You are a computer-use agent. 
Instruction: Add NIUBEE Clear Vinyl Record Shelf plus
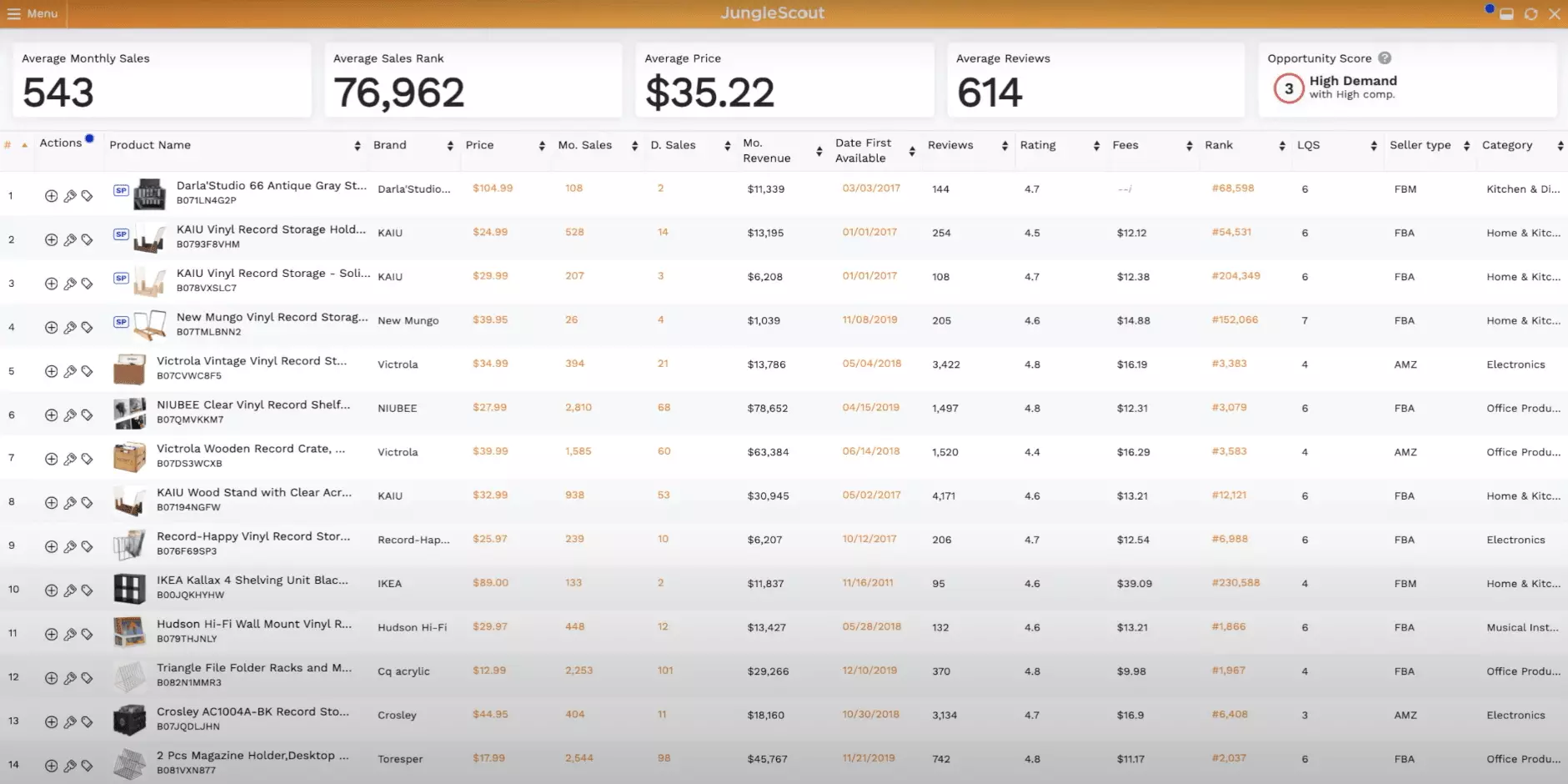coord(51,415)
